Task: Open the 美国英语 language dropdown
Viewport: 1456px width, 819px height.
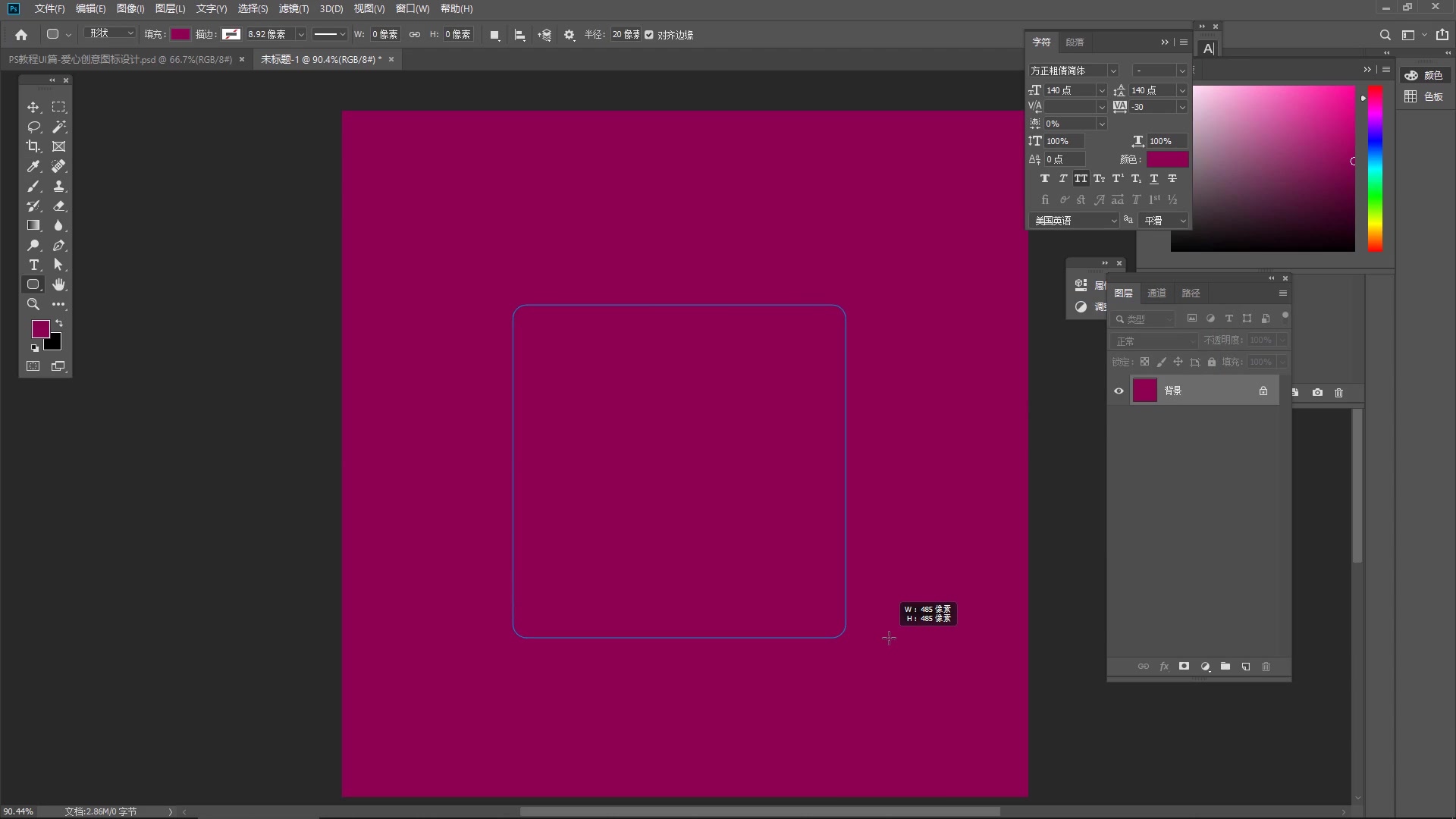Action: pyautogui.click(x=1074, y=221)
